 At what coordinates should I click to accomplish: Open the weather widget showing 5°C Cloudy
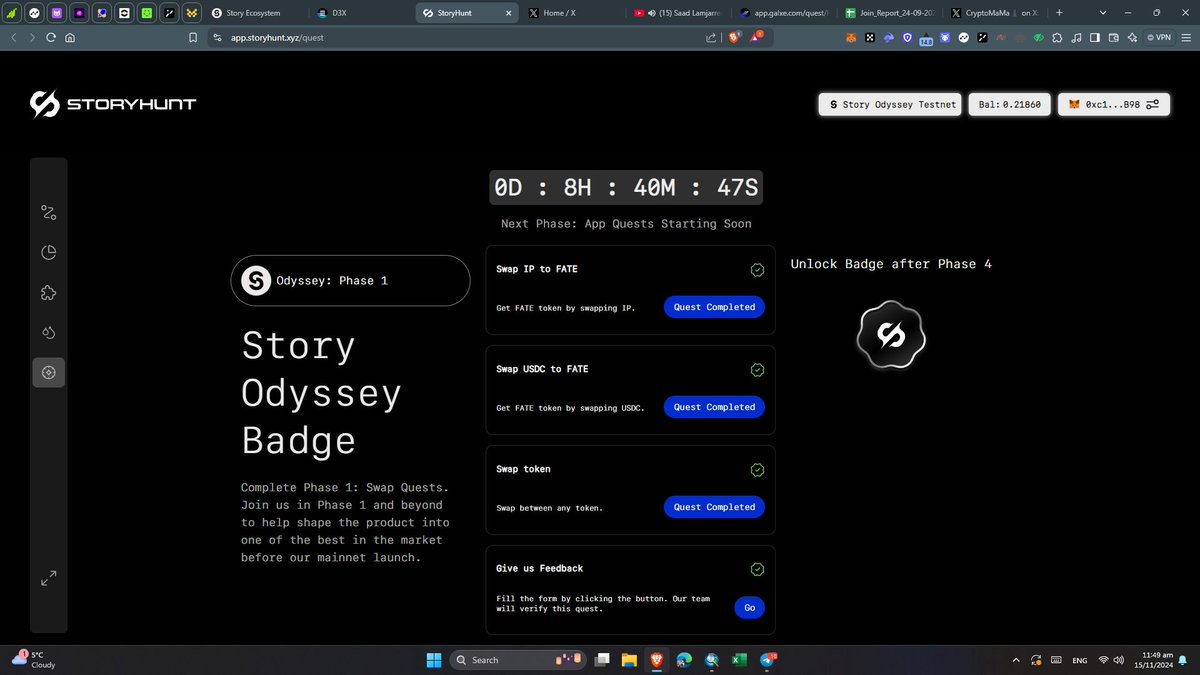[34, 659]
